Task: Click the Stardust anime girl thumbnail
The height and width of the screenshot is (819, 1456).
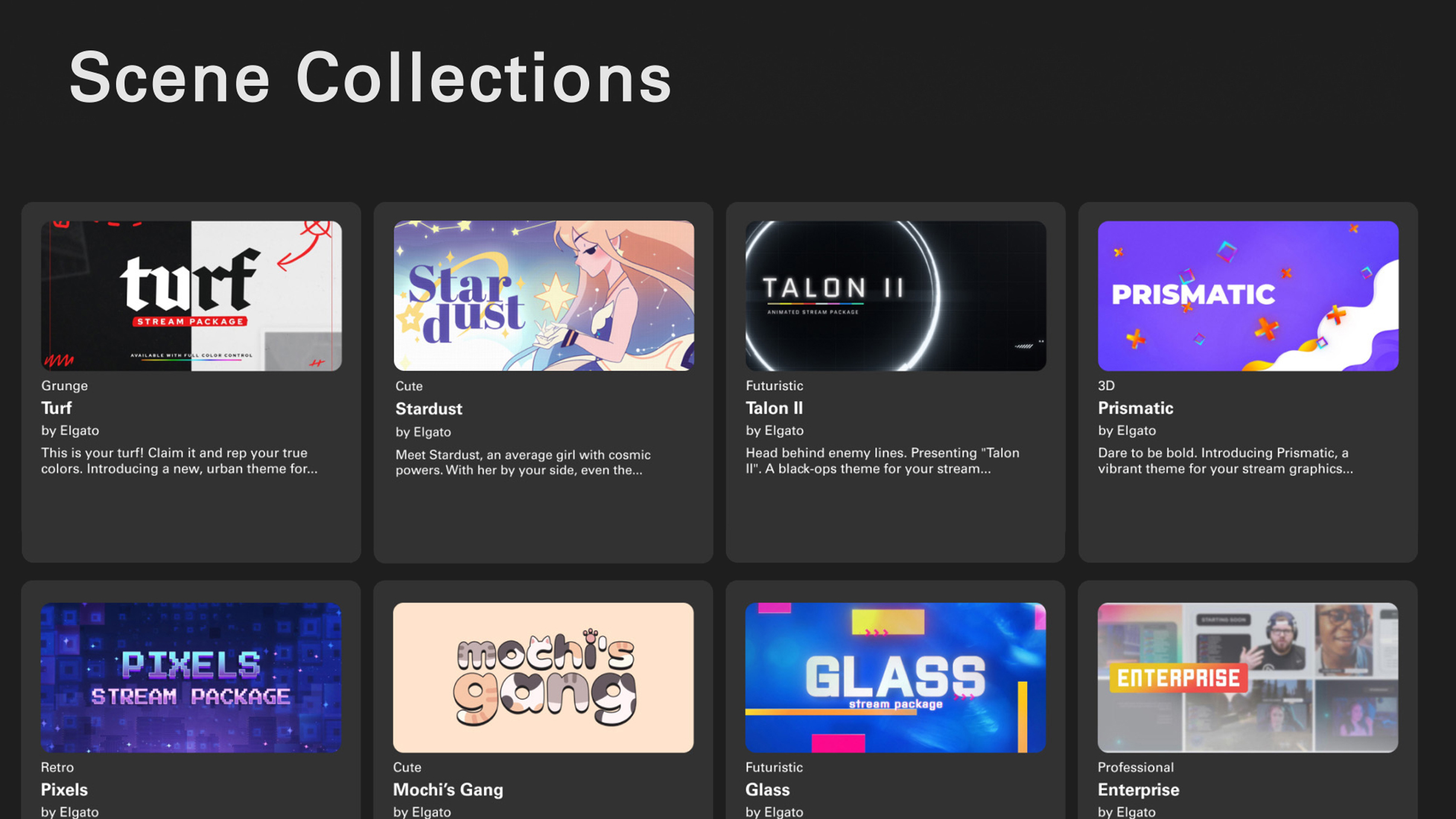Action: [x=544, y=296]
